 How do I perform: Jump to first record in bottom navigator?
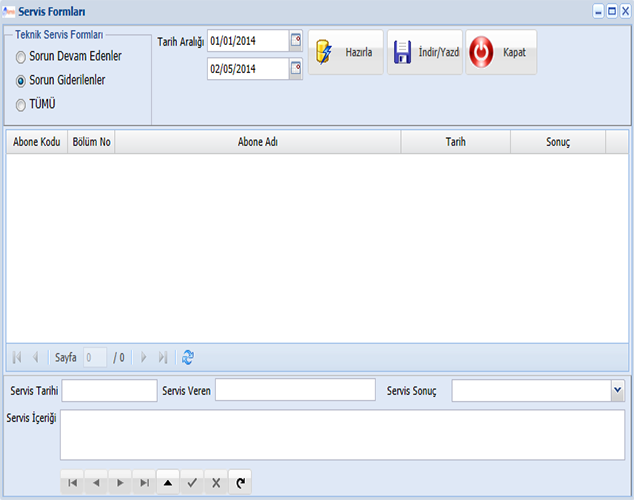pyautogui.click(x=72, y=482)
